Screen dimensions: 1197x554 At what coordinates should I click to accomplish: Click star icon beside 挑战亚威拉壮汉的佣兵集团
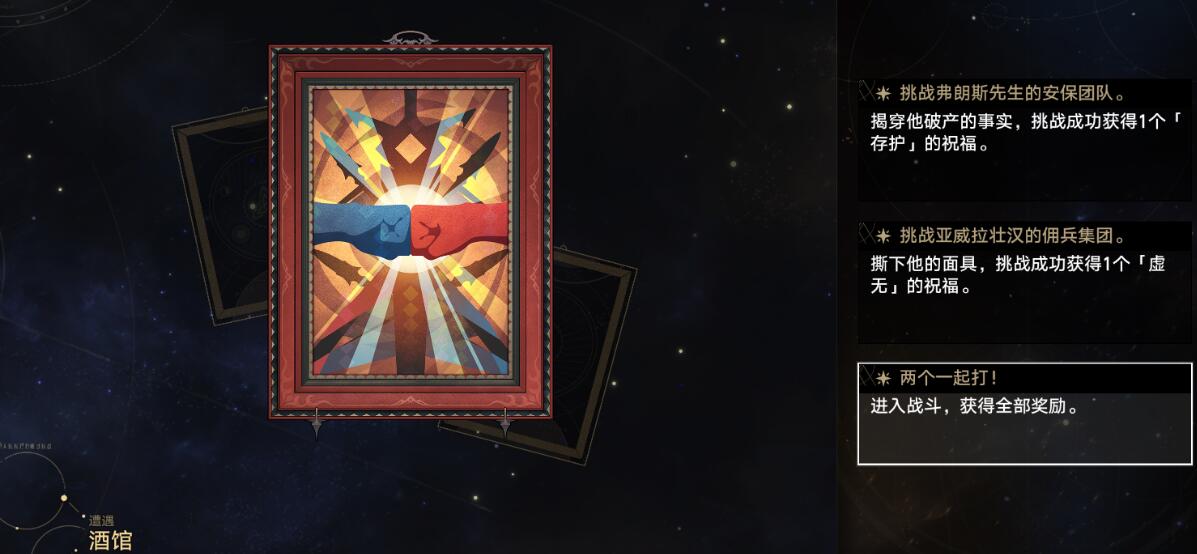[x=882, y=236]
